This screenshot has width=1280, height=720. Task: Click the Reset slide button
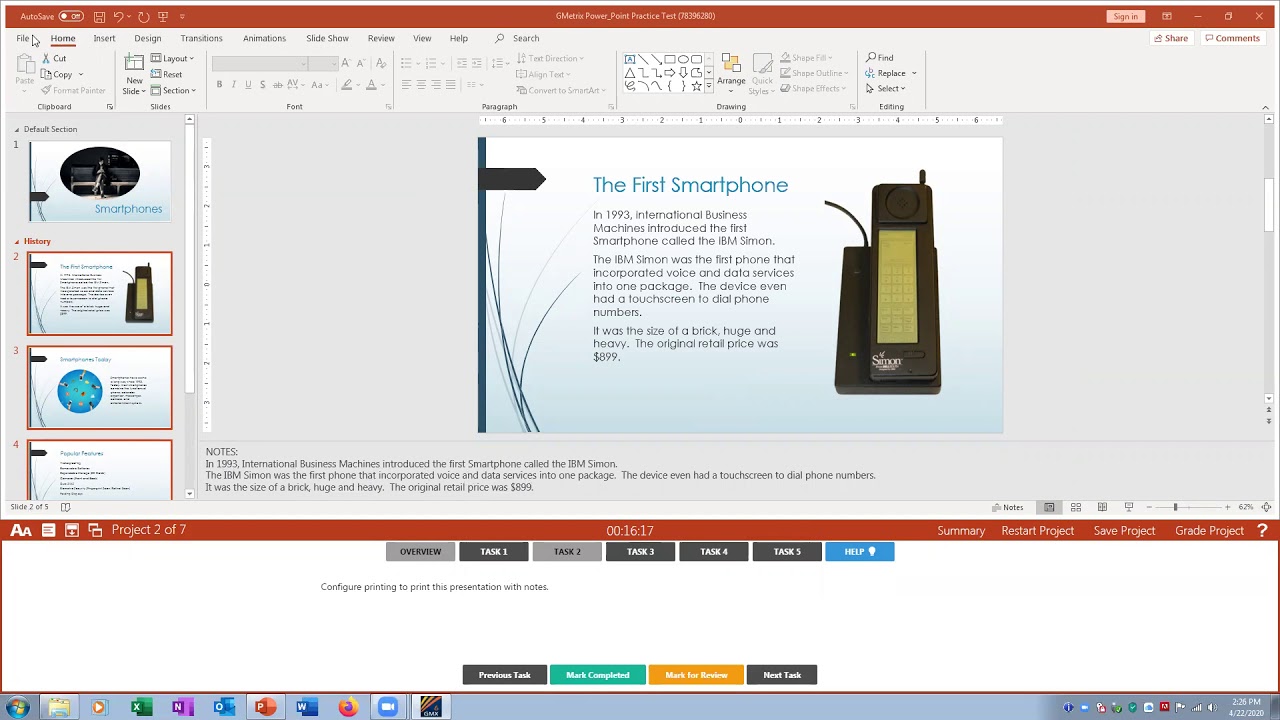(x=167, y=74)
